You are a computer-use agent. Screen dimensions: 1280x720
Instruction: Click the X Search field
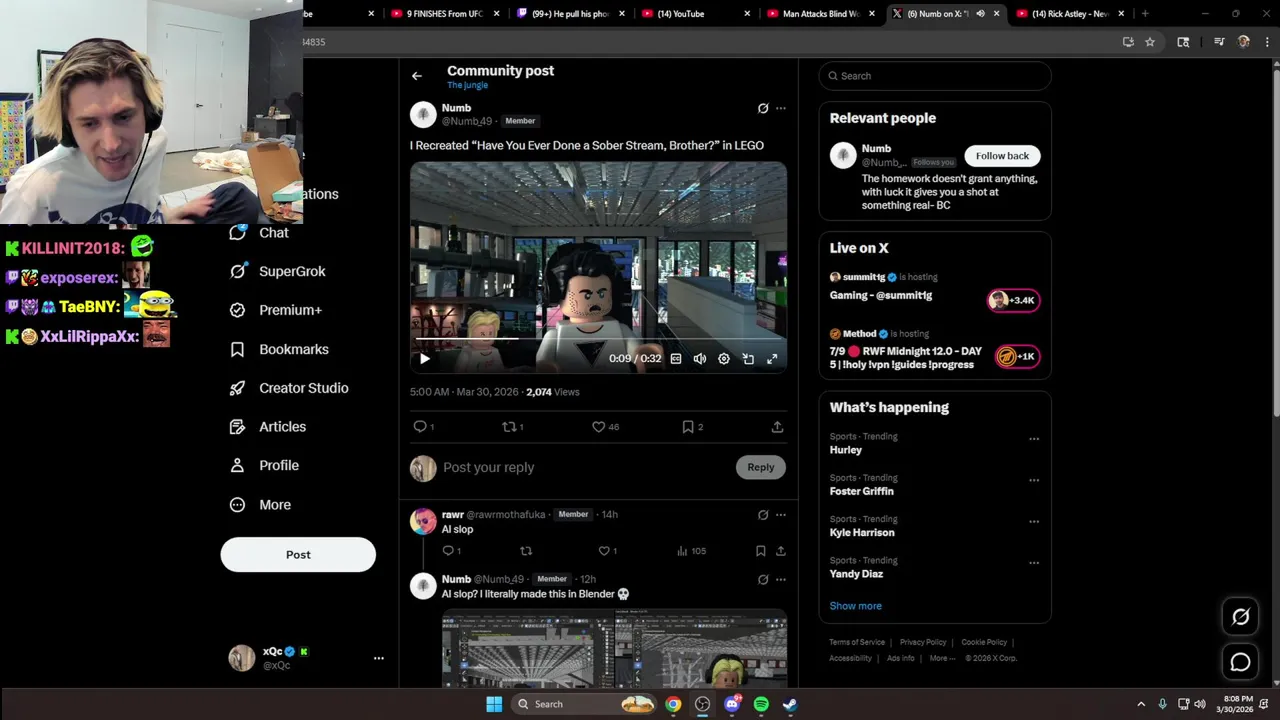click(x=935, y=76)
